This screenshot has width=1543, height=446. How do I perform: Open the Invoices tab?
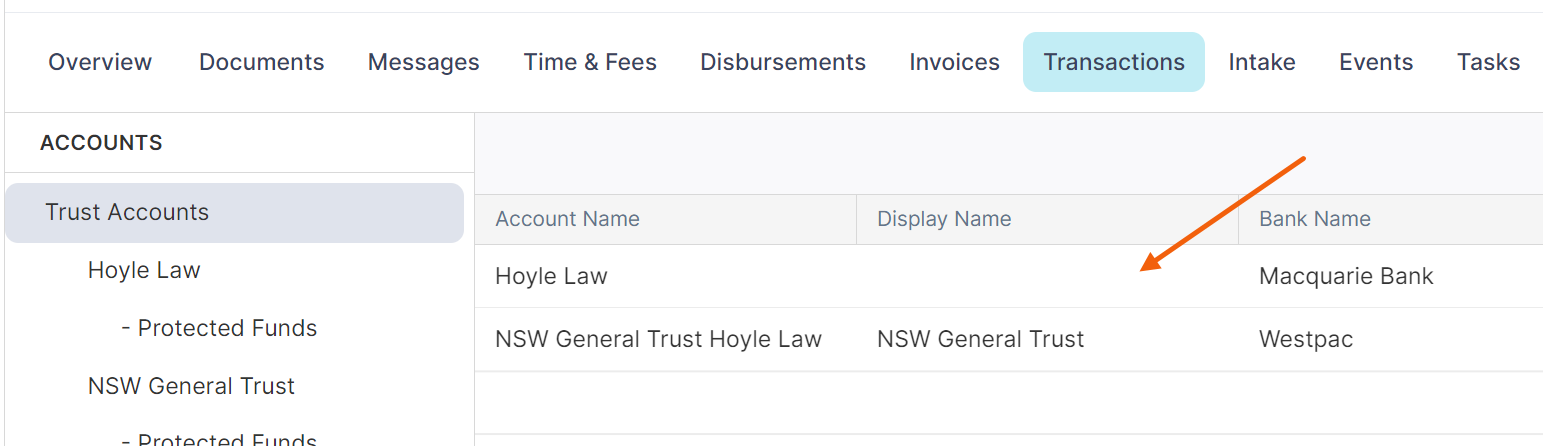pyautogui.click(x=954, y=62)
